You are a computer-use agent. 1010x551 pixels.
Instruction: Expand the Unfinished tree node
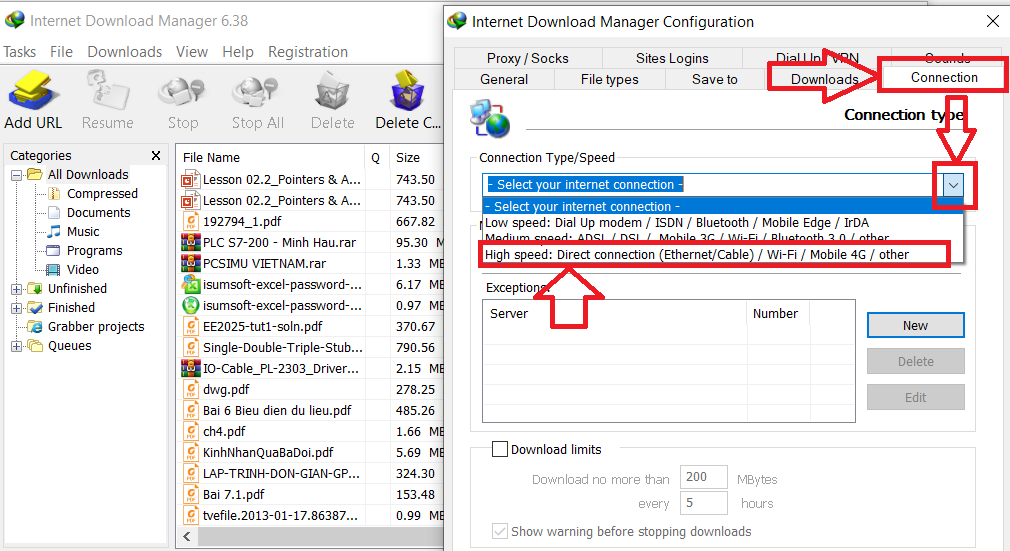point(16,289)
